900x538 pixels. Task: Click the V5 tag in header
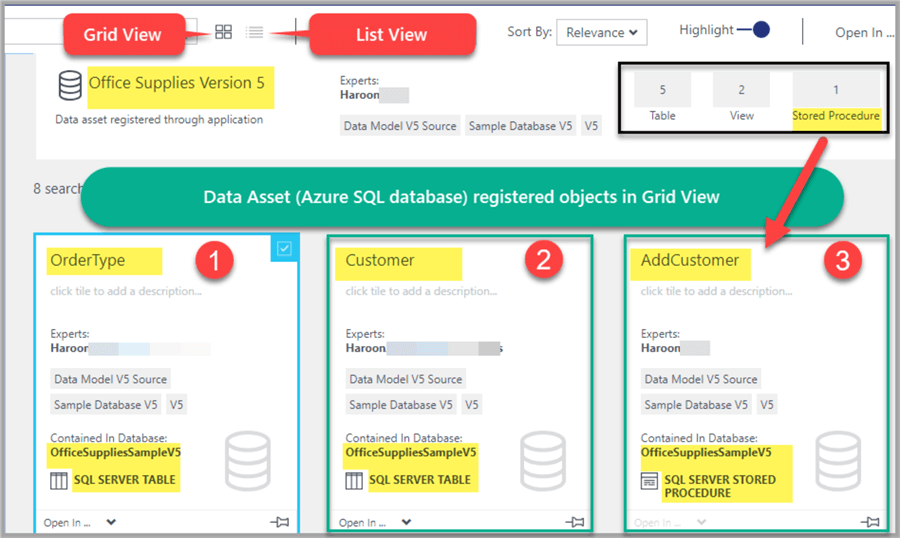(591, 126)
